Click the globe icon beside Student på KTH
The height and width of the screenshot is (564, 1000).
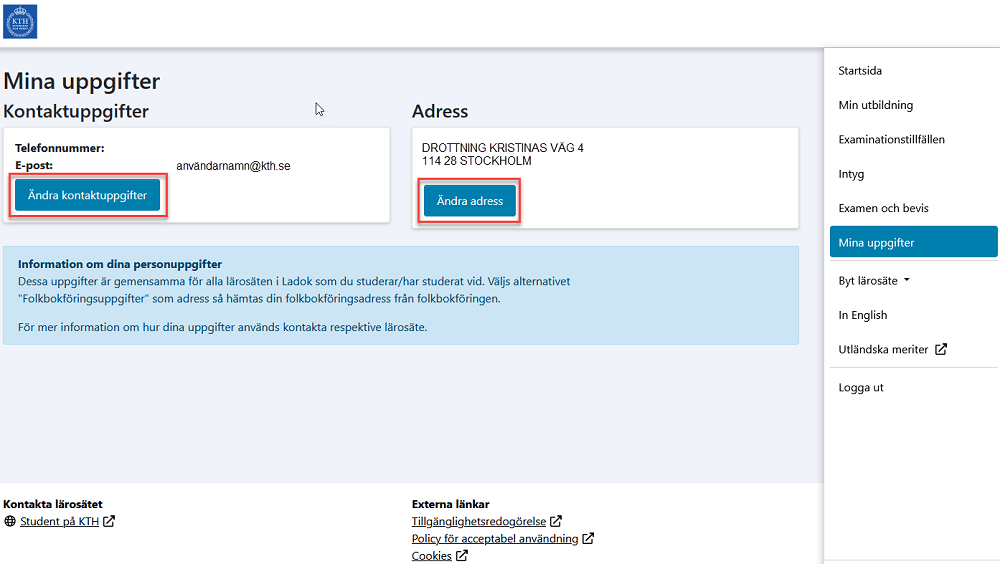pyautogui.click(x=10, y=521)
